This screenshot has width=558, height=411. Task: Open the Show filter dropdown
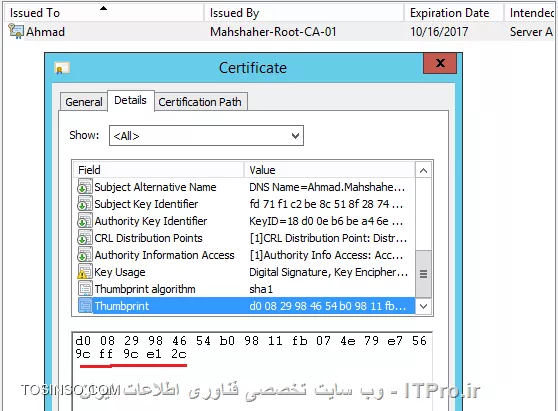(295, 136)
